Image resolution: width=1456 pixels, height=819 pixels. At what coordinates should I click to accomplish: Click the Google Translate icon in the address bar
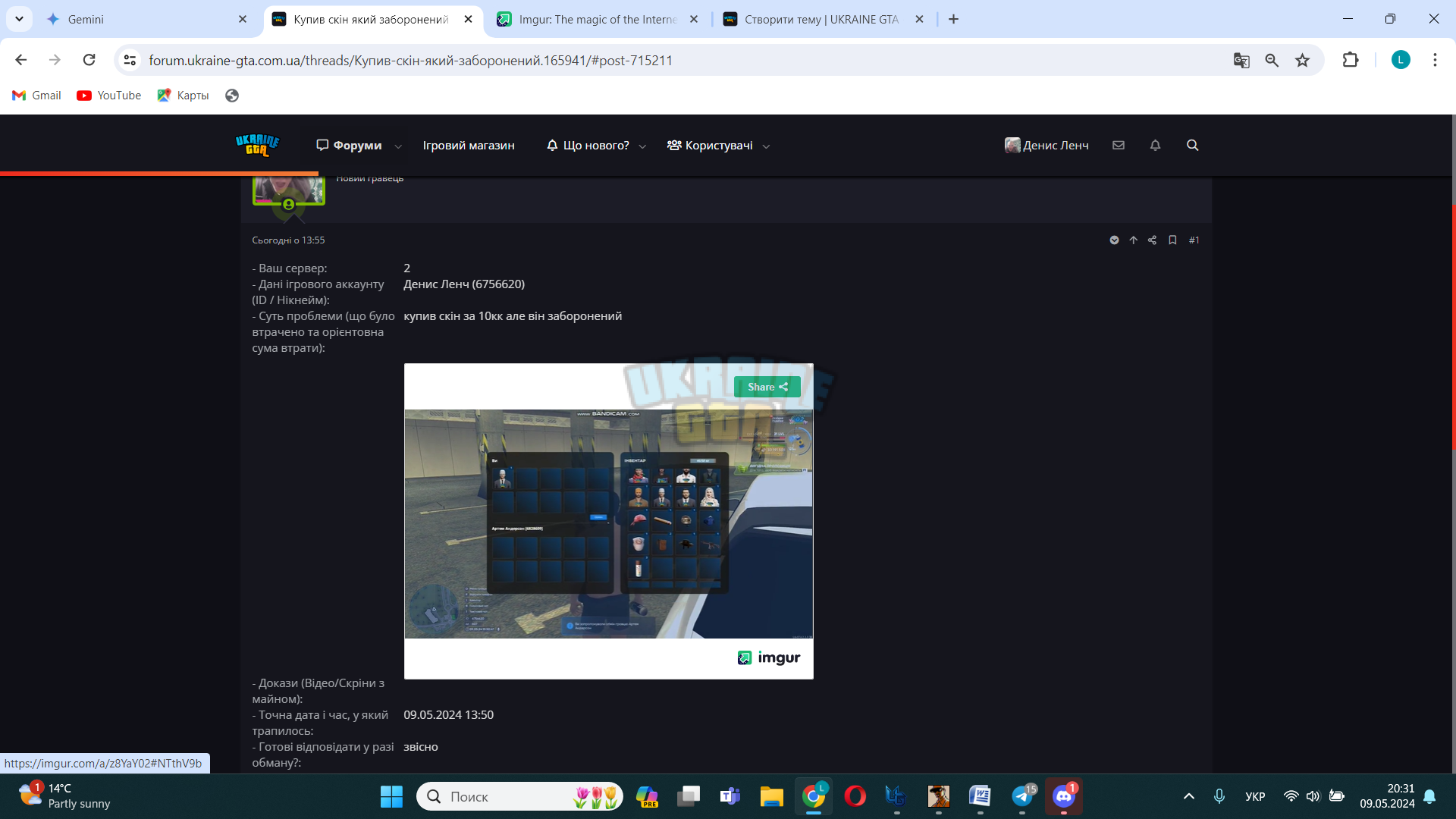1241,60
